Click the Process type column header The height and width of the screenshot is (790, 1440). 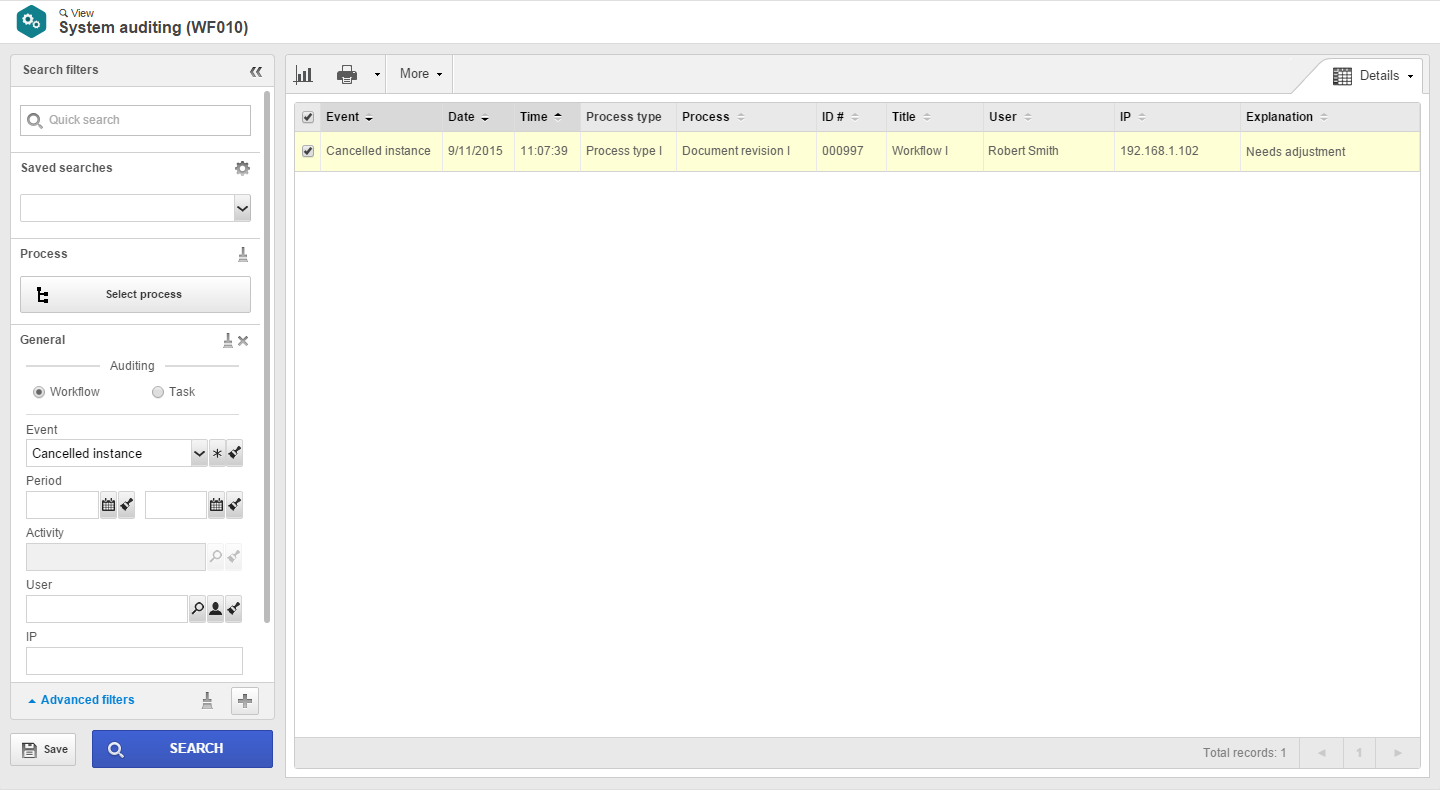(x=628, y=117)
